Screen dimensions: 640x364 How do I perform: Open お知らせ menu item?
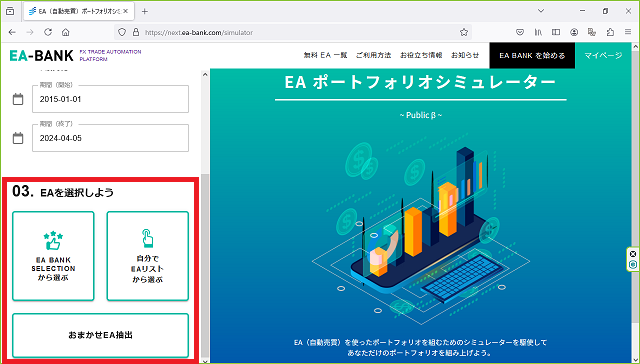(x=465, y=55)
